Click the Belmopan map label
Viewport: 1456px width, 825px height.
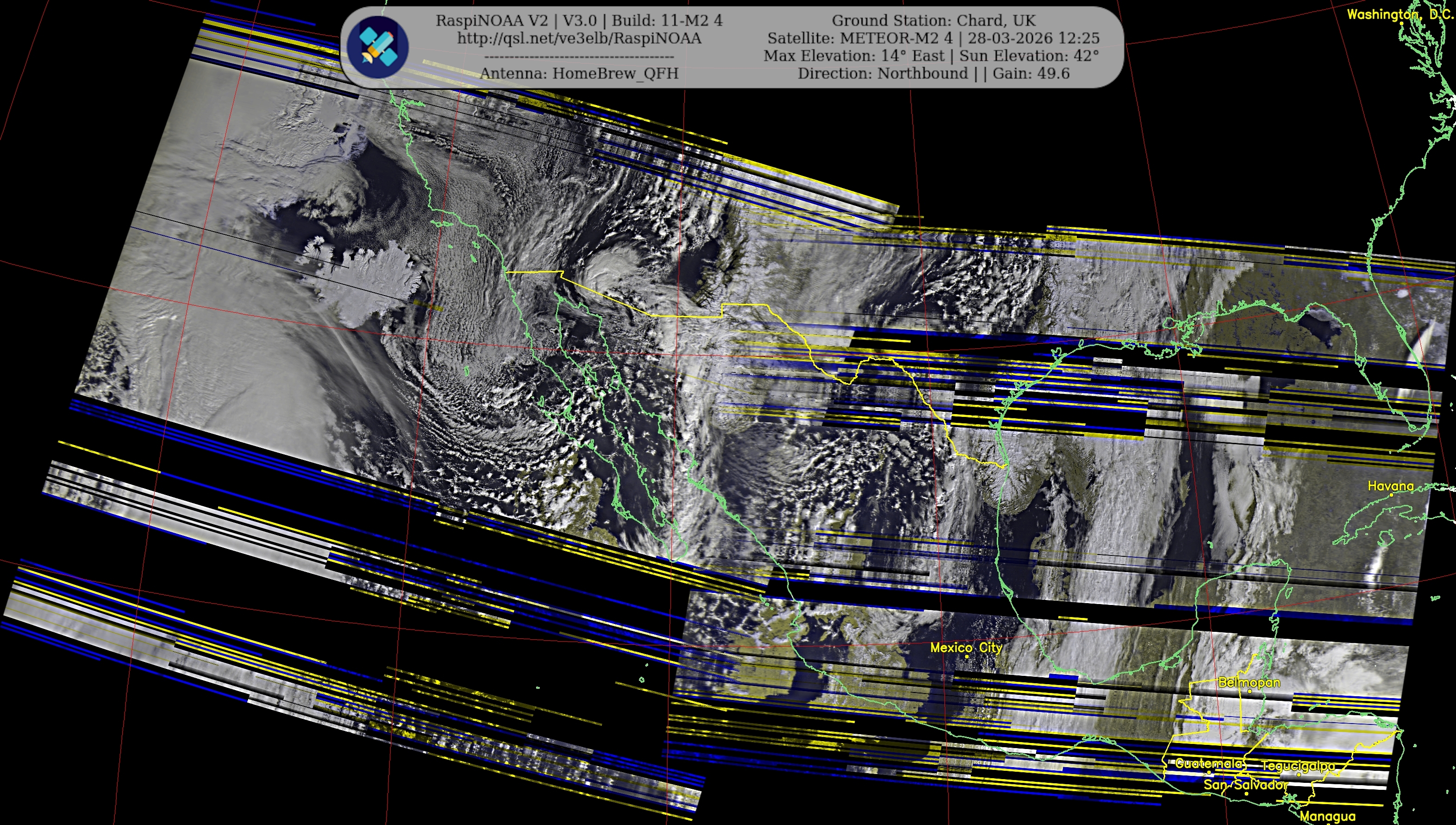(x=1249, y=682)
